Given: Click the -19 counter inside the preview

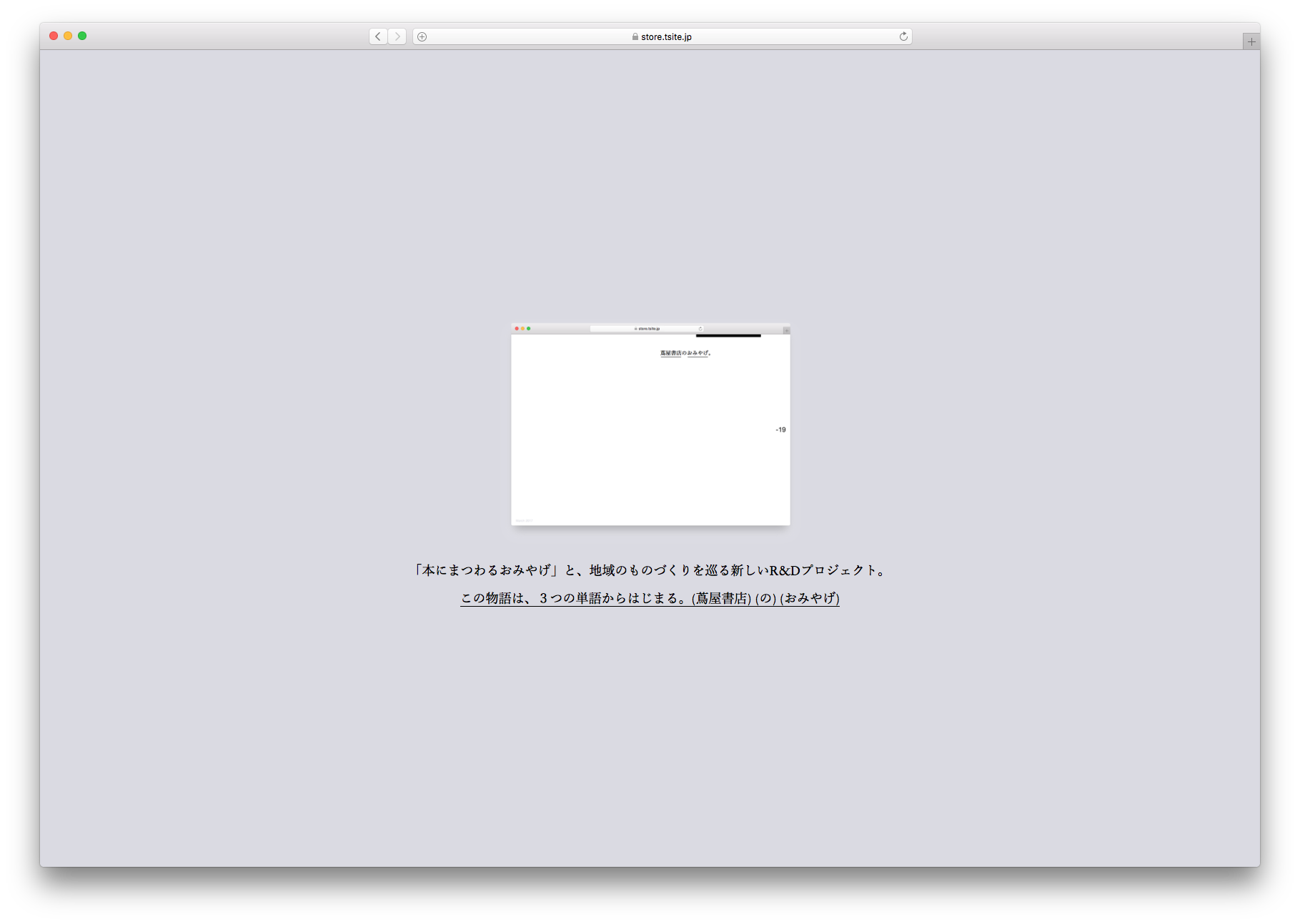Looking at the screenshot, I should [780, 429].
